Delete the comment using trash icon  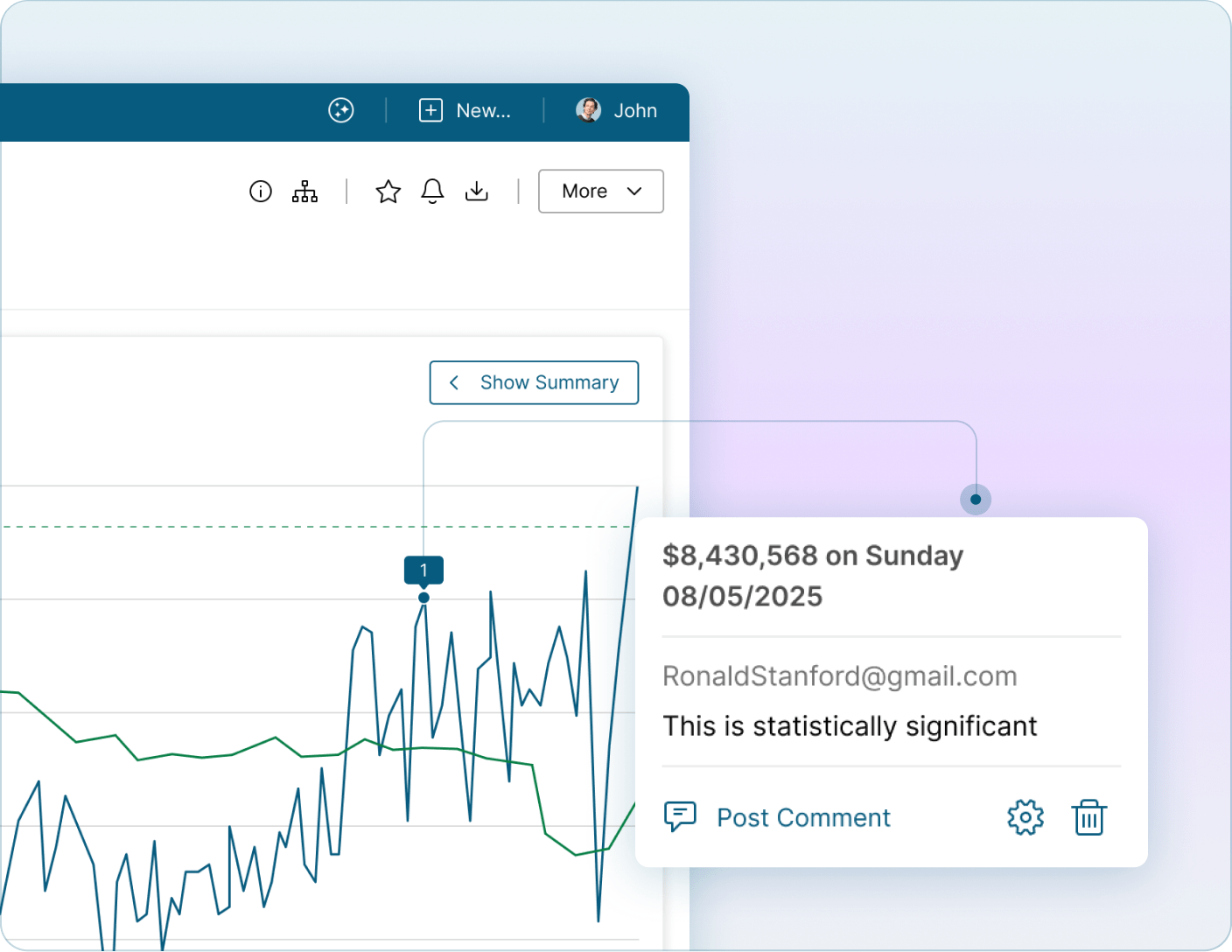point(1088,817)
